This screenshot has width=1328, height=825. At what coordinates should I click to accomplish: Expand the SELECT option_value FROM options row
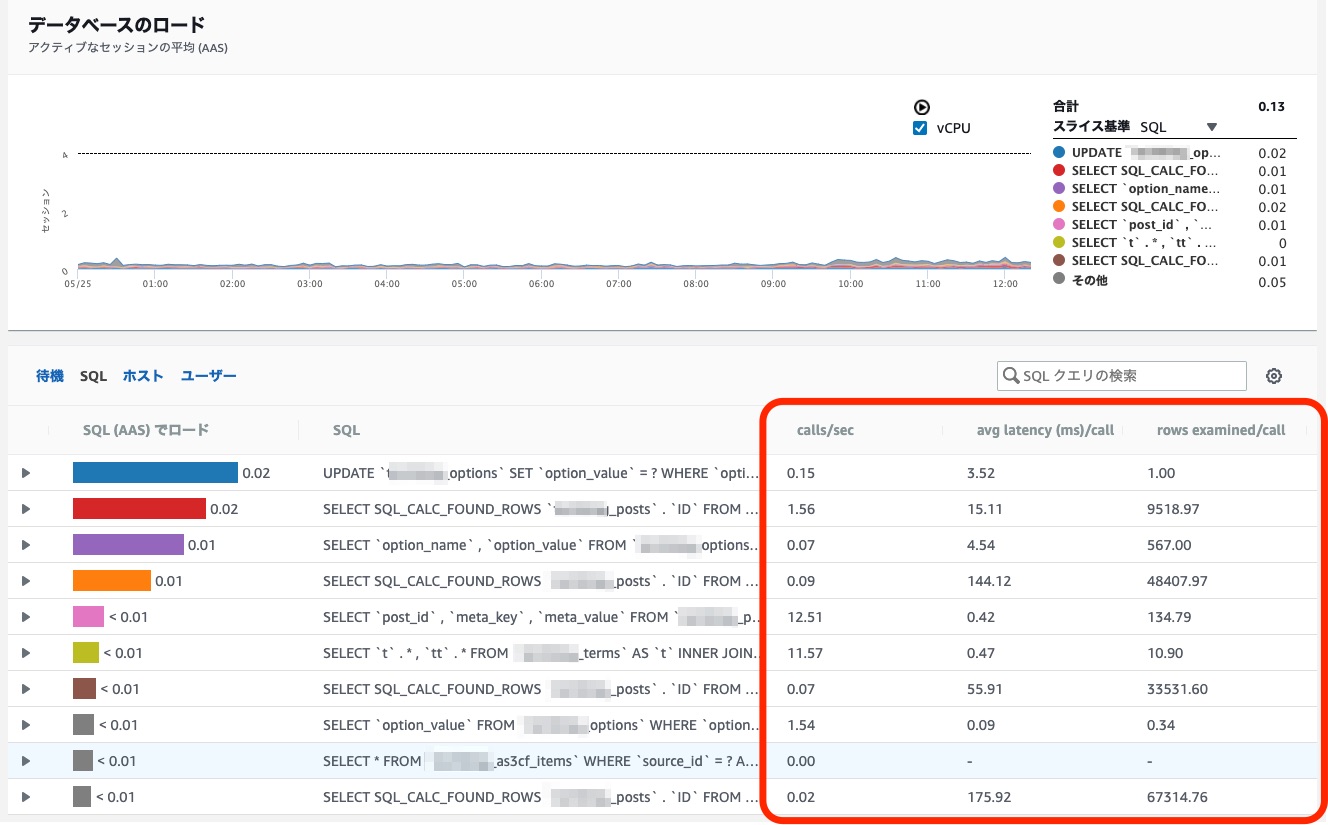pyautogui.click(x=26, y=725)
